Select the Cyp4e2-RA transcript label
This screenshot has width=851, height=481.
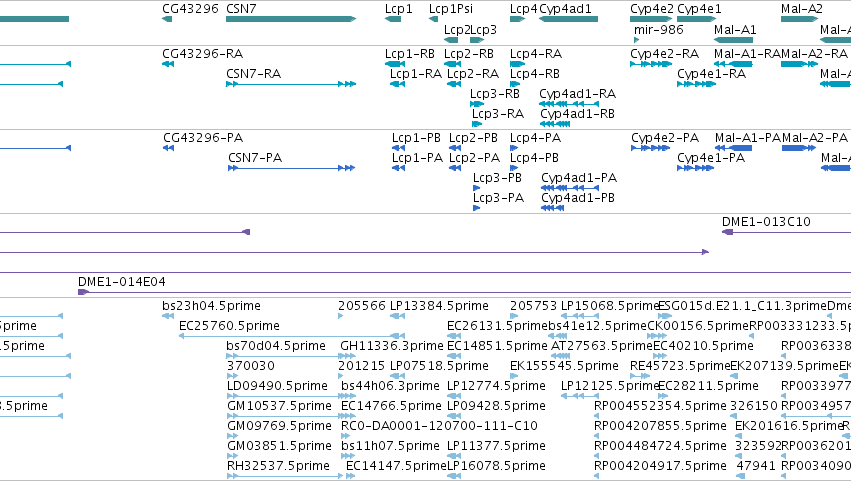664,54
